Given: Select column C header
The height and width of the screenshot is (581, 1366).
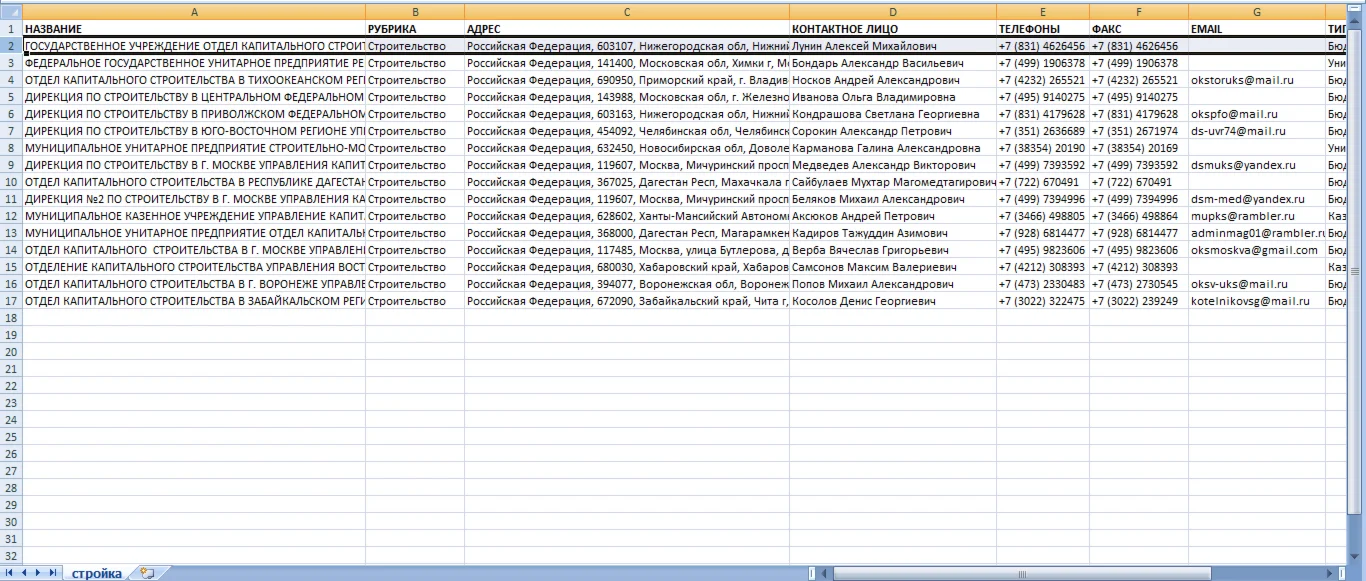Looking at the screenshot, I should point(627,12).
